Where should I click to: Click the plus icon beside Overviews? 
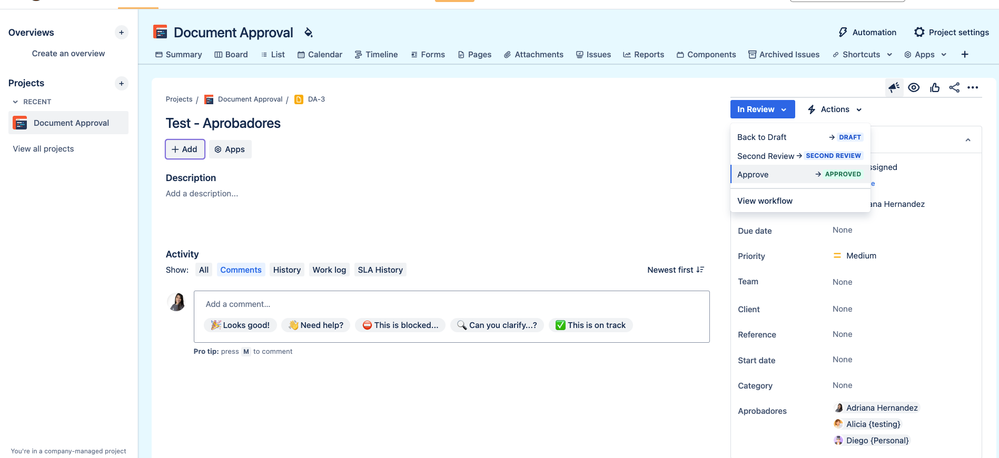[x=121, y=32]
